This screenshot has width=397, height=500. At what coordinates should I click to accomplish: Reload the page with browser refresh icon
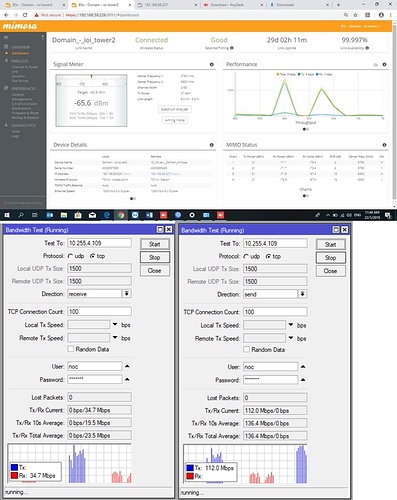coord(25,15)
